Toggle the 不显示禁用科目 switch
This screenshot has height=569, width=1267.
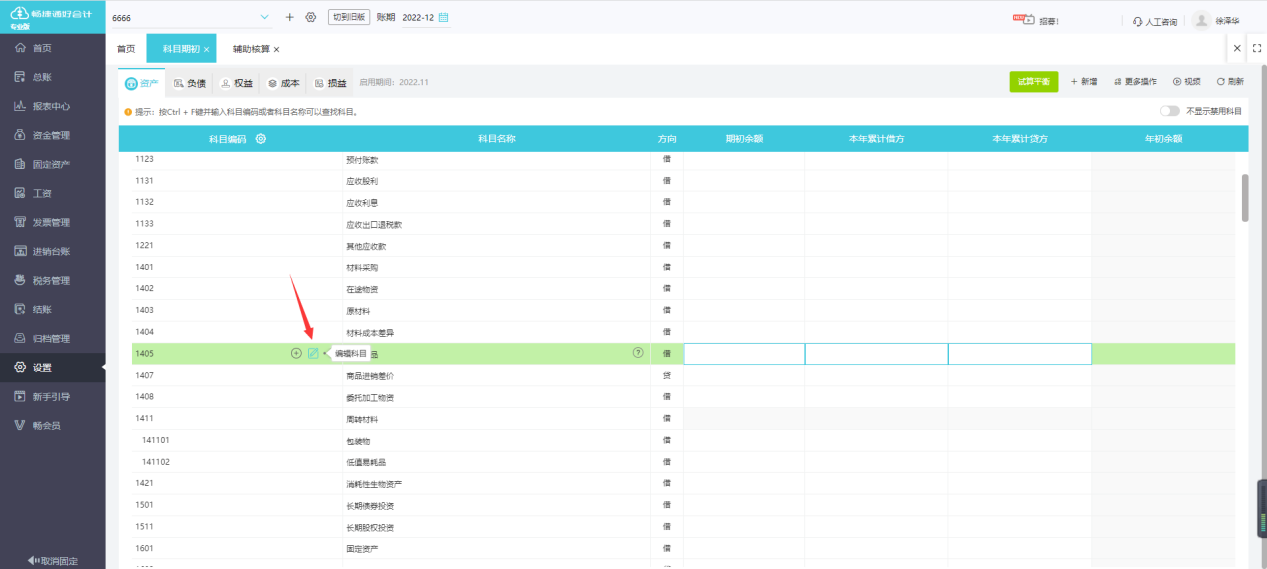(1169, 112)
